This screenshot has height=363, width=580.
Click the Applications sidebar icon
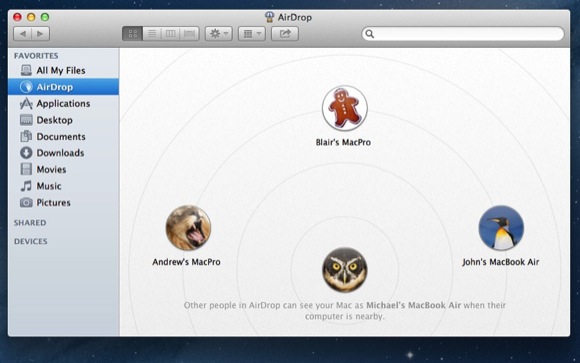(x=26, y=104)
